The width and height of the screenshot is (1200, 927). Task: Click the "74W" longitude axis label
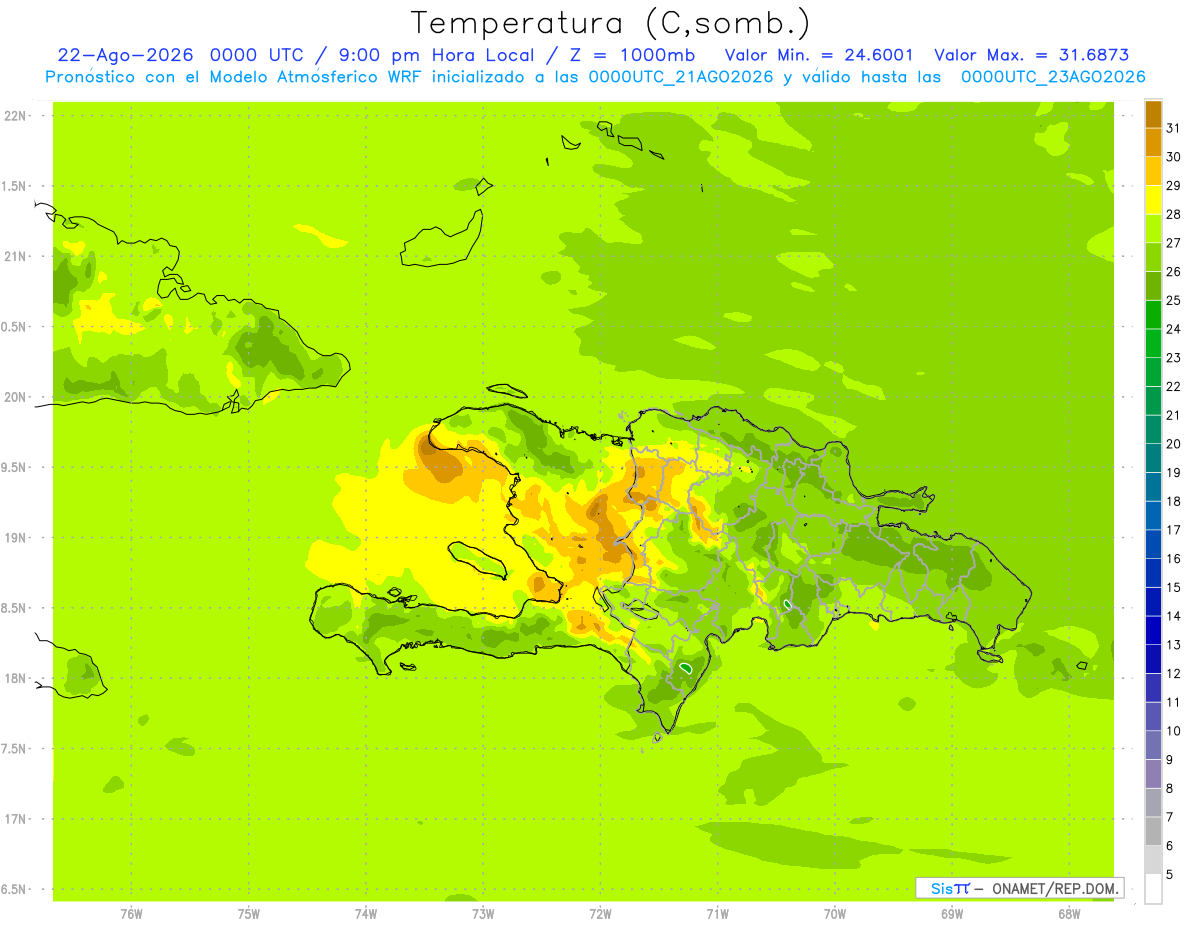click(x=365, y=914)
